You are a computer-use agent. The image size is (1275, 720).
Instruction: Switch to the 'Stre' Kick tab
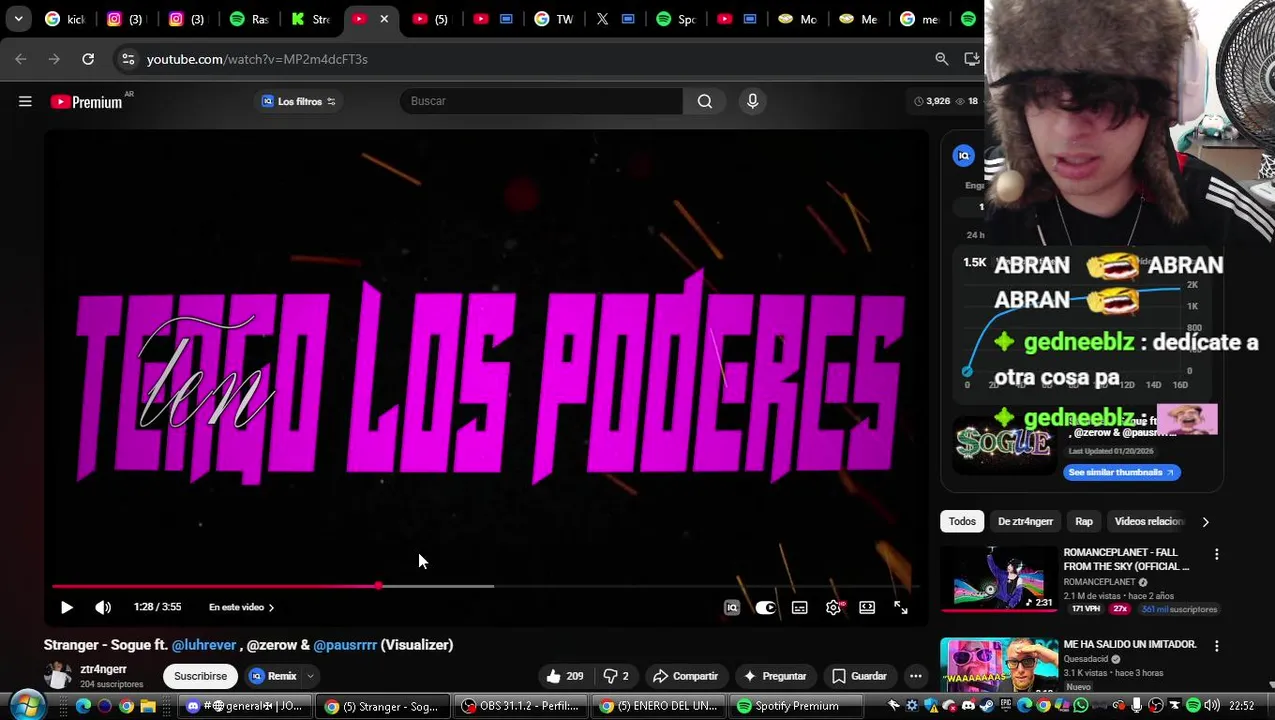[310, 19]
